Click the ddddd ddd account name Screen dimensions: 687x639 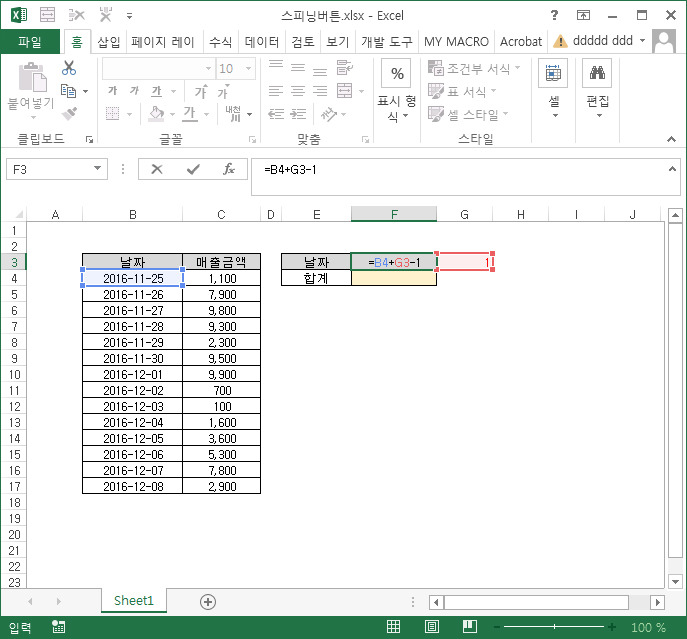(x=602, y=41)
